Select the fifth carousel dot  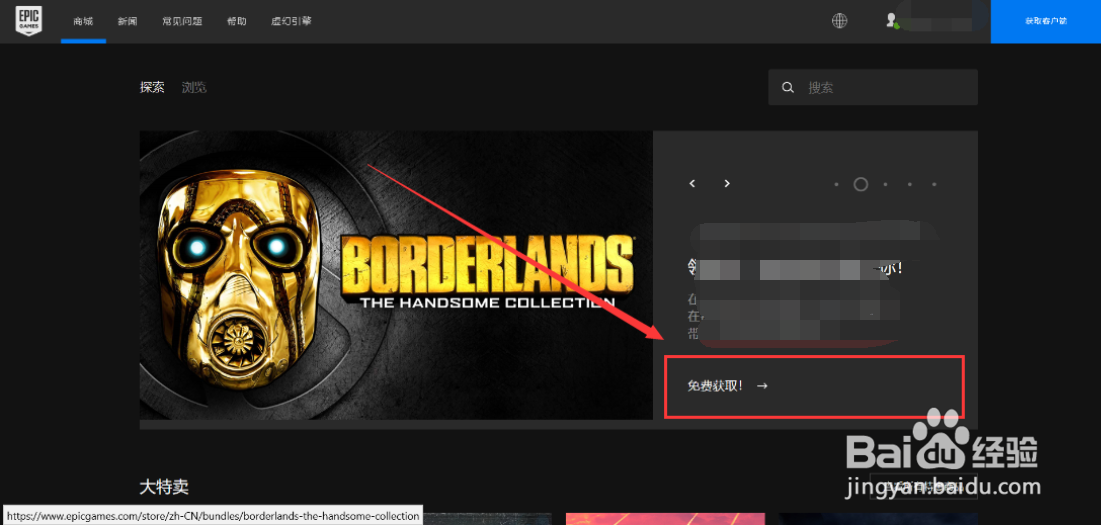(935, 185)
